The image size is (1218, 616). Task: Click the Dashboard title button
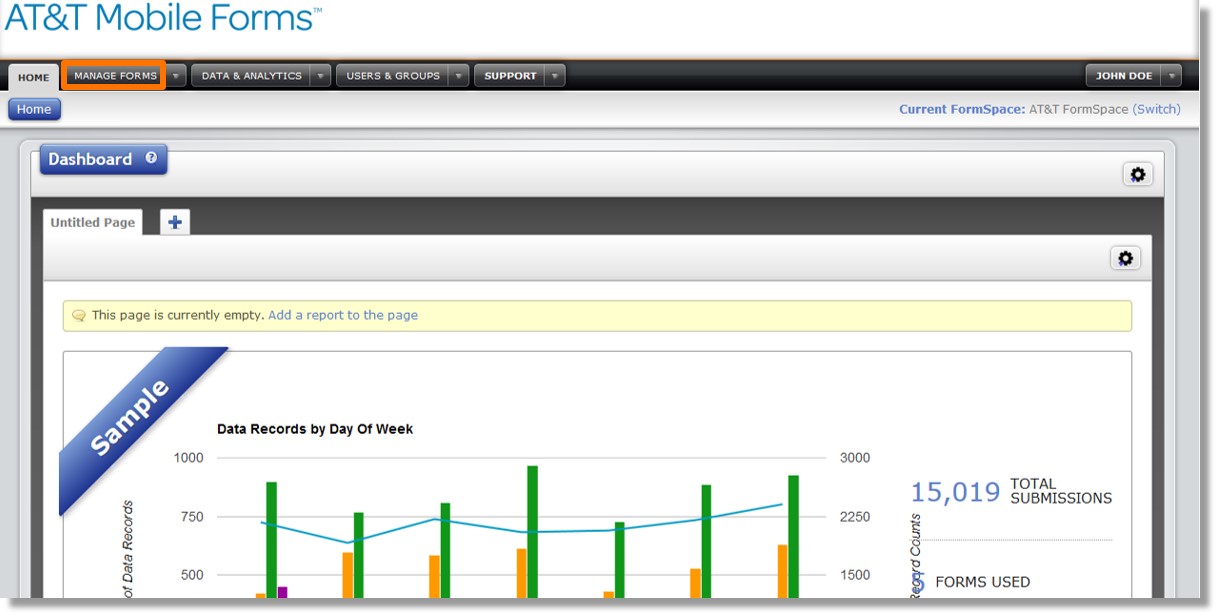click(x=103, y=159)
